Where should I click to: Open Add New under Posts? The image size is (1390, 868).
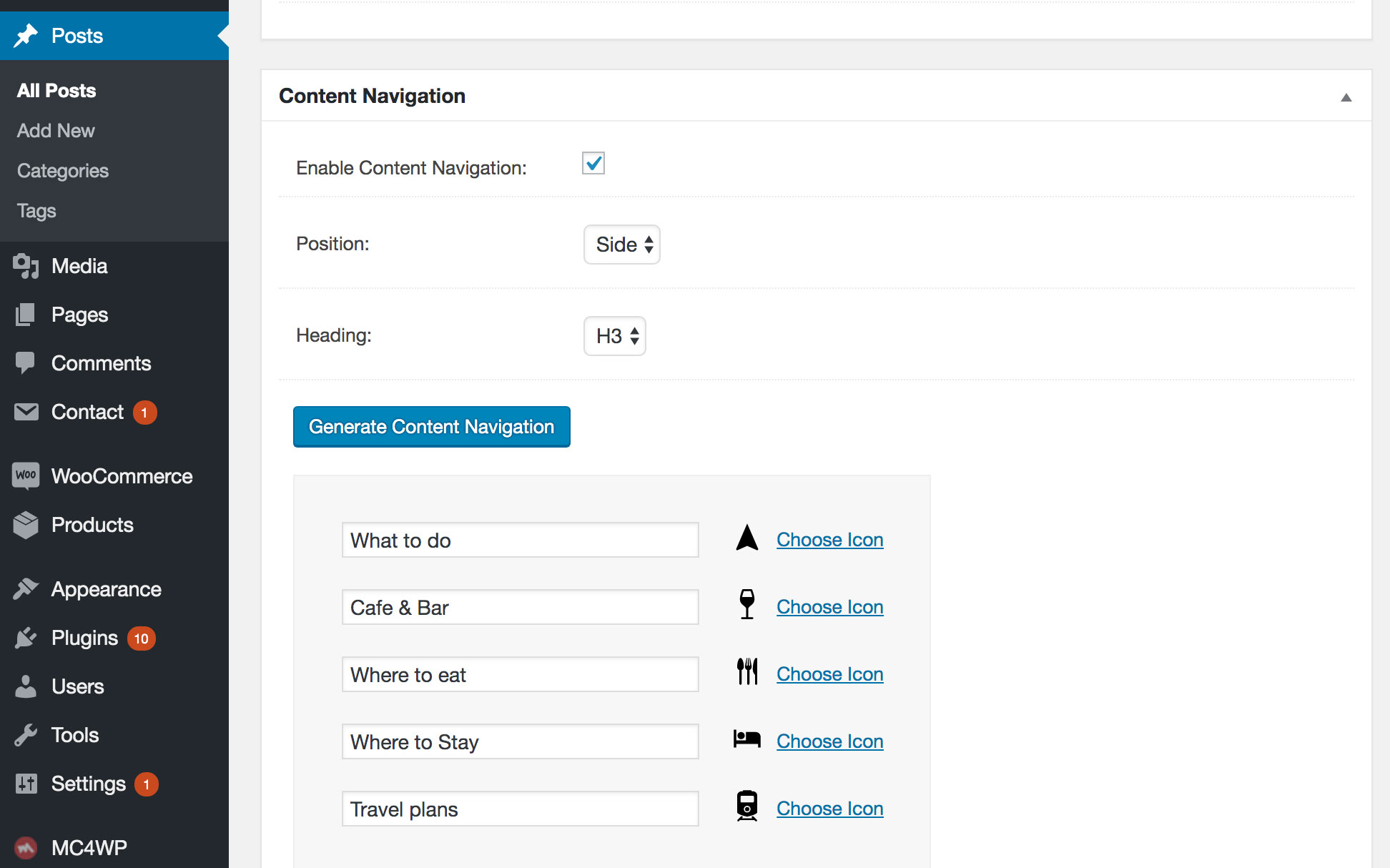(55, 130)
